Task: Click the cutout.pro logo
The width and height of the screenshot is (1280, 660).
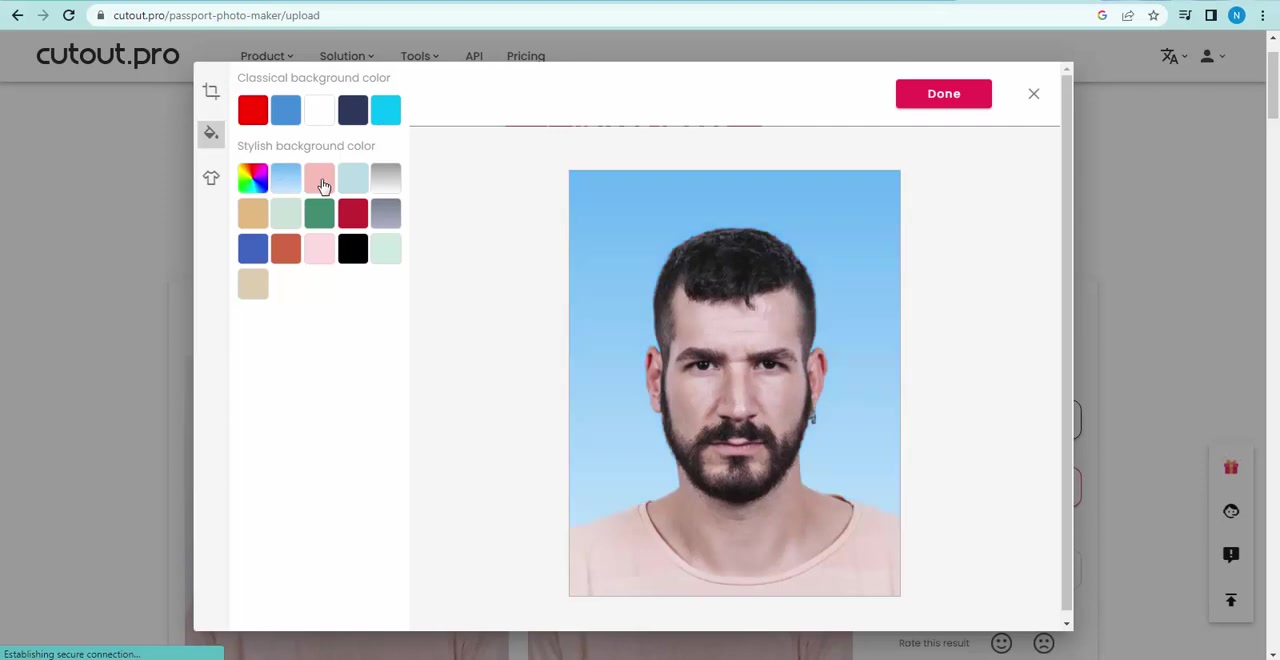Action: [x=107, y=55]
